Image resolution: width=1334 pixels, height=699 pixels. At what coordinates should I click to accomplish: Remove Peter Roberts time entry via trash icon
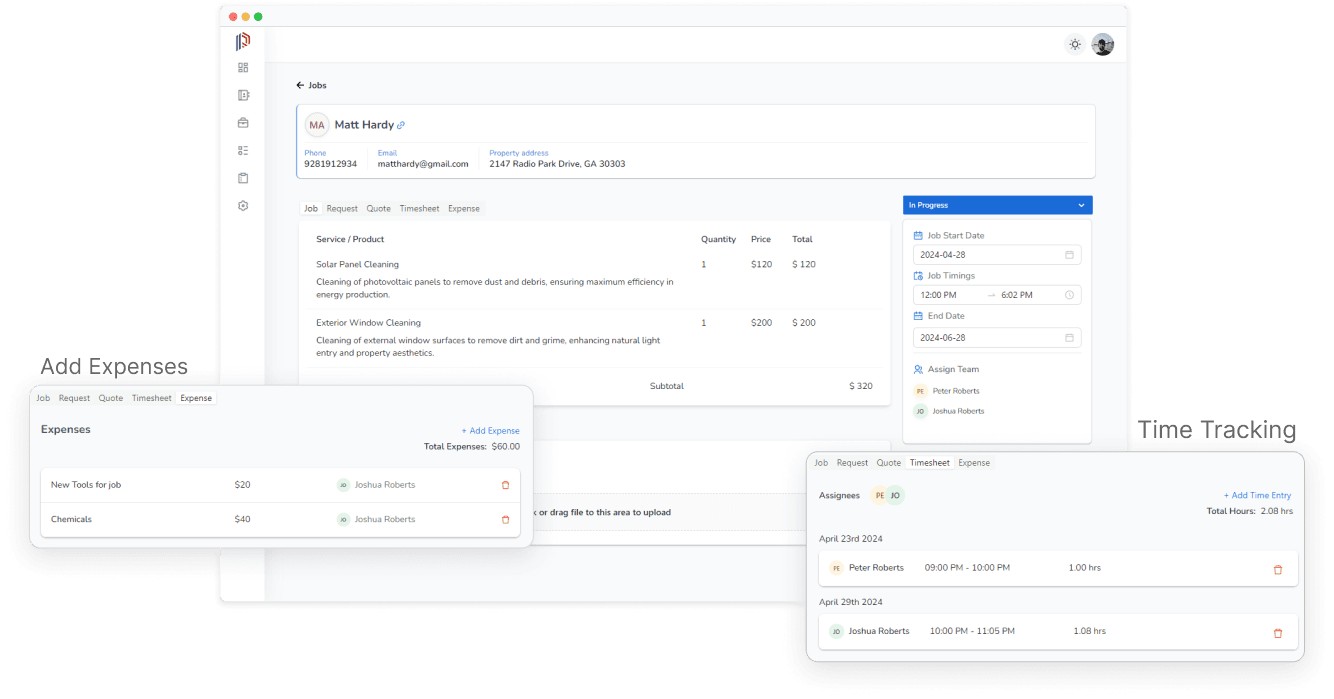click(1277, 568)
